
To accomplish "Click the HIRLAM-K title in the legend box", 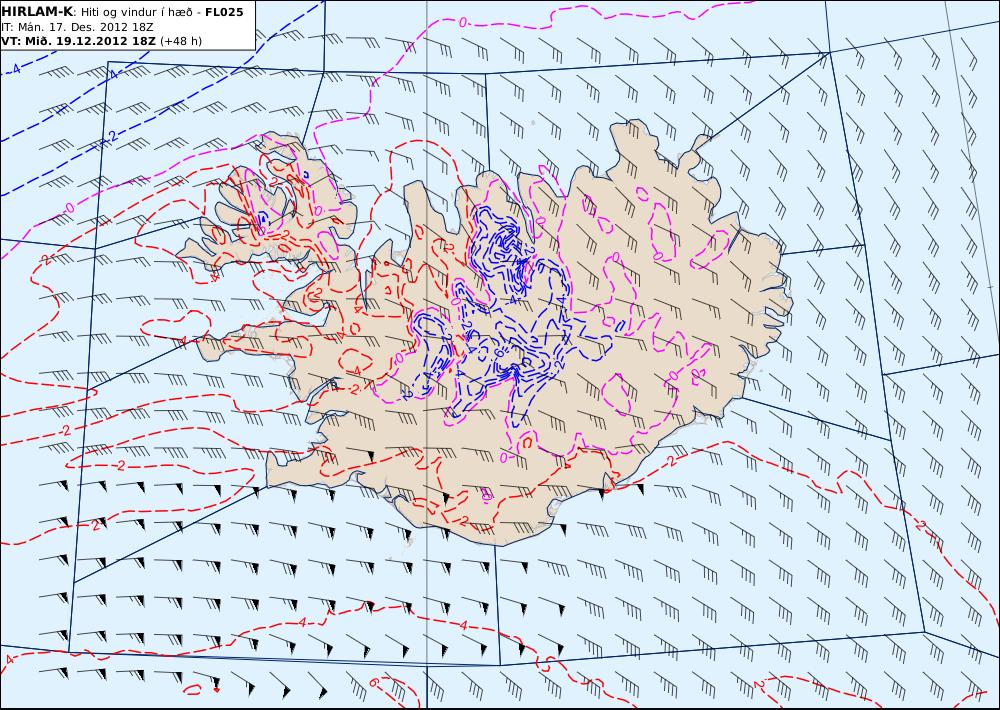I will click(x=37, y=12).
